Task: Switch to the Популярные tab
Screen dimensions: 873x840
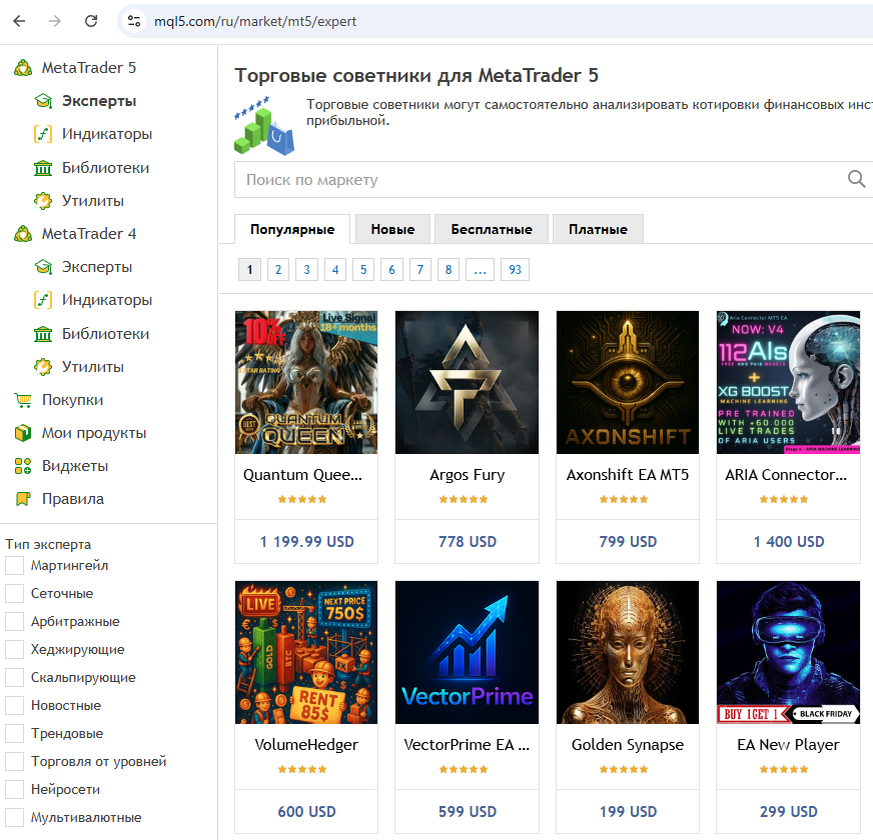Action: (292, 229)
